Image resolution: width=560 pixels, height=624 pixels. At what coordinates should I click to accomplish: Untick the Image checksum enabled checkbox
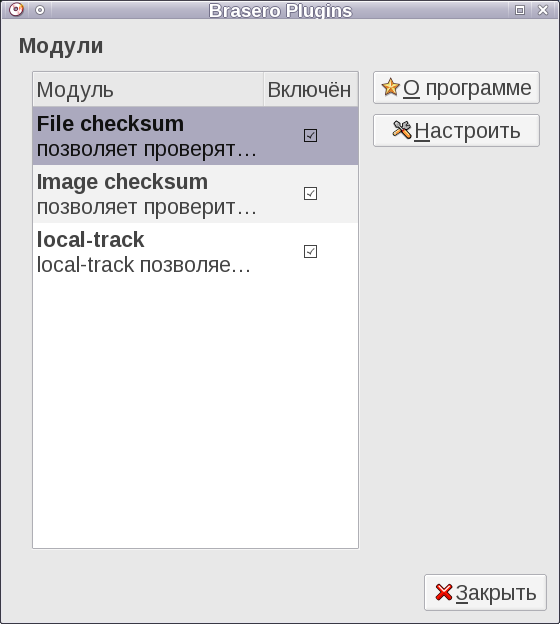click(310, 193)
